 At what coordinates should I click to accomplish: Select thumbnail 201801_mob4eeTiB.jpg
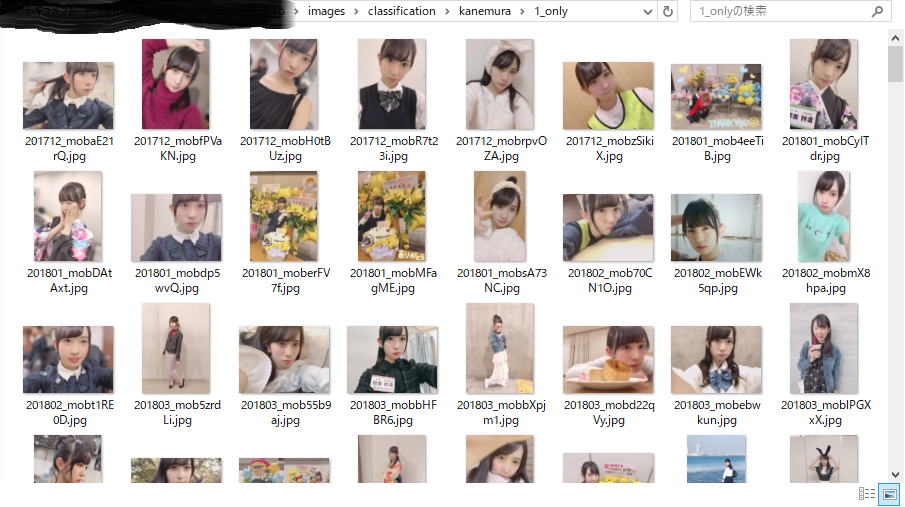point(716,96)
